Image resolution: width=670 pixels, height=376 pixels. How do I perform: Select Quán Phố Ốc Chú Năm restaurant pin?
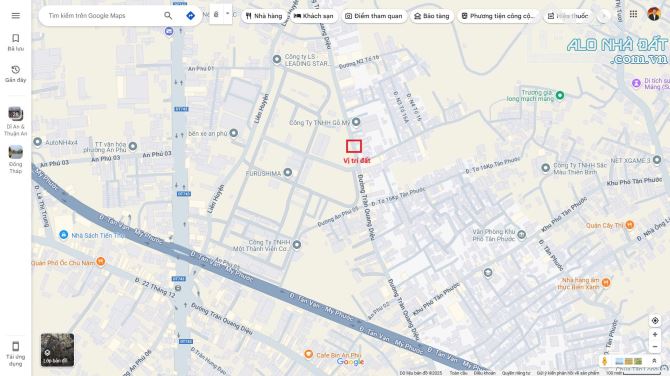[101, 261]
